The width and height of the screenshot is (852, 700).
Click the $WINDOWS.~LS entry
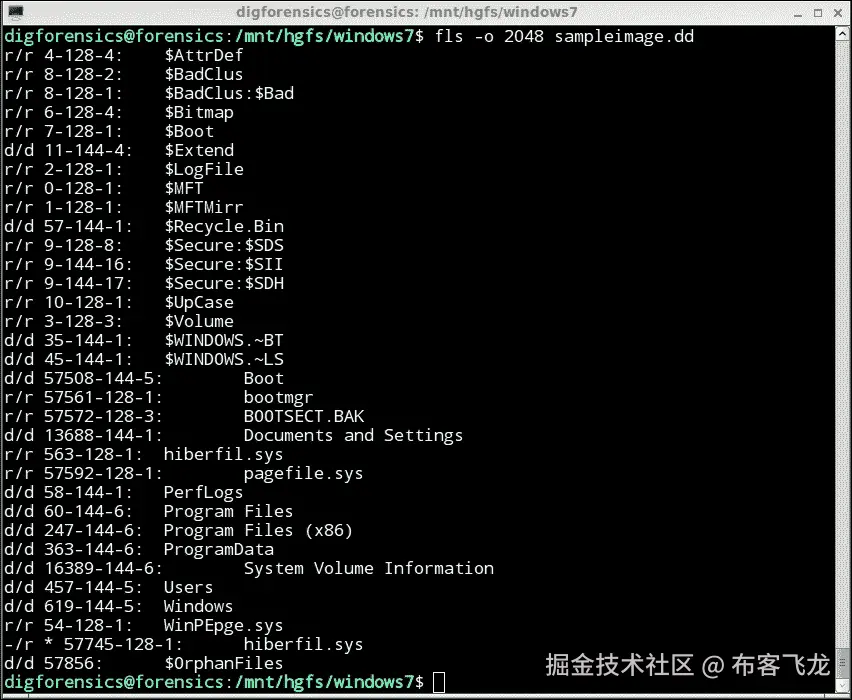click(x=224, y=360)
